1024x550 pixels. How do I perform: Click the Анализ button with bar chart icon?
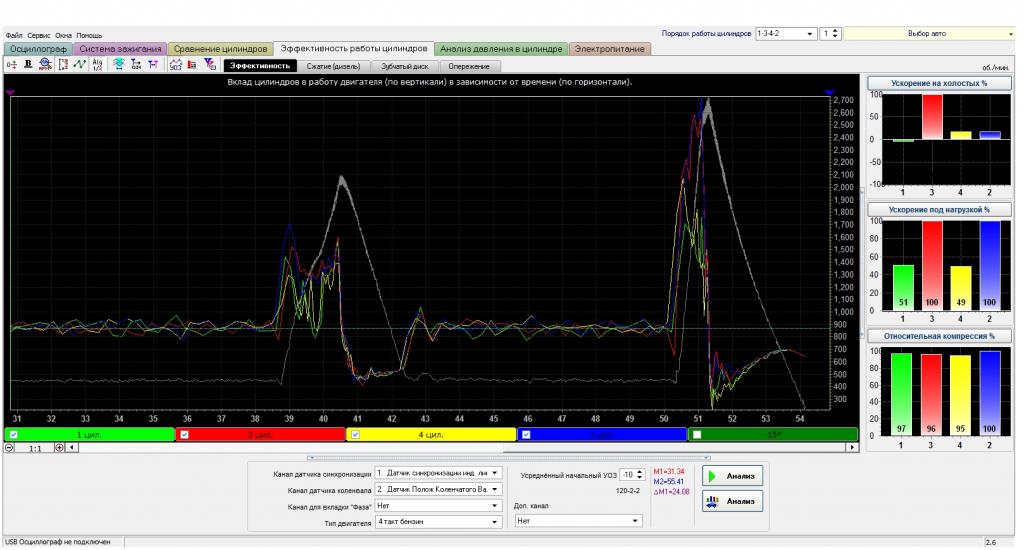(x=732, y=501)
